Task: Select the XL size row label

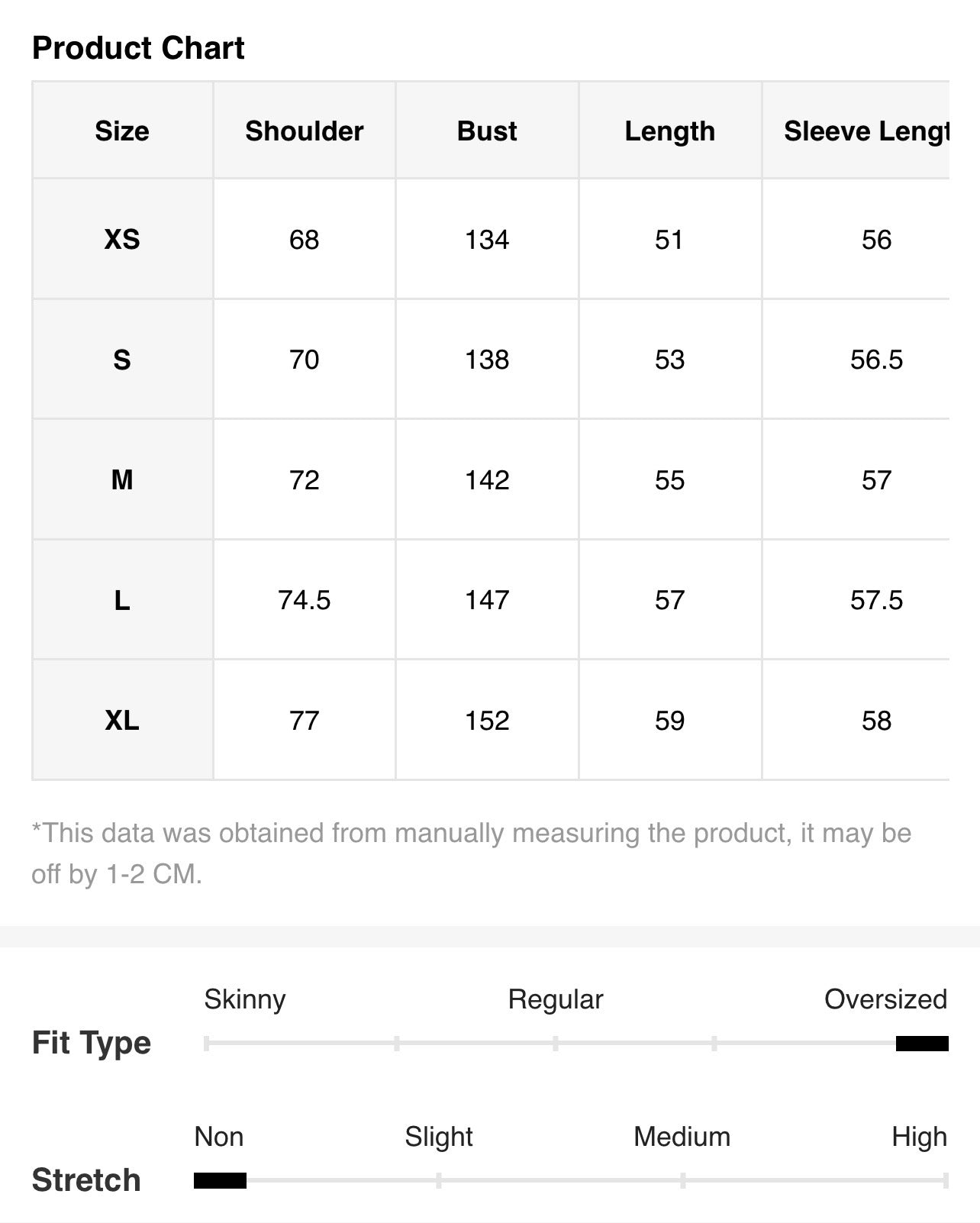Action: point(122,720)
